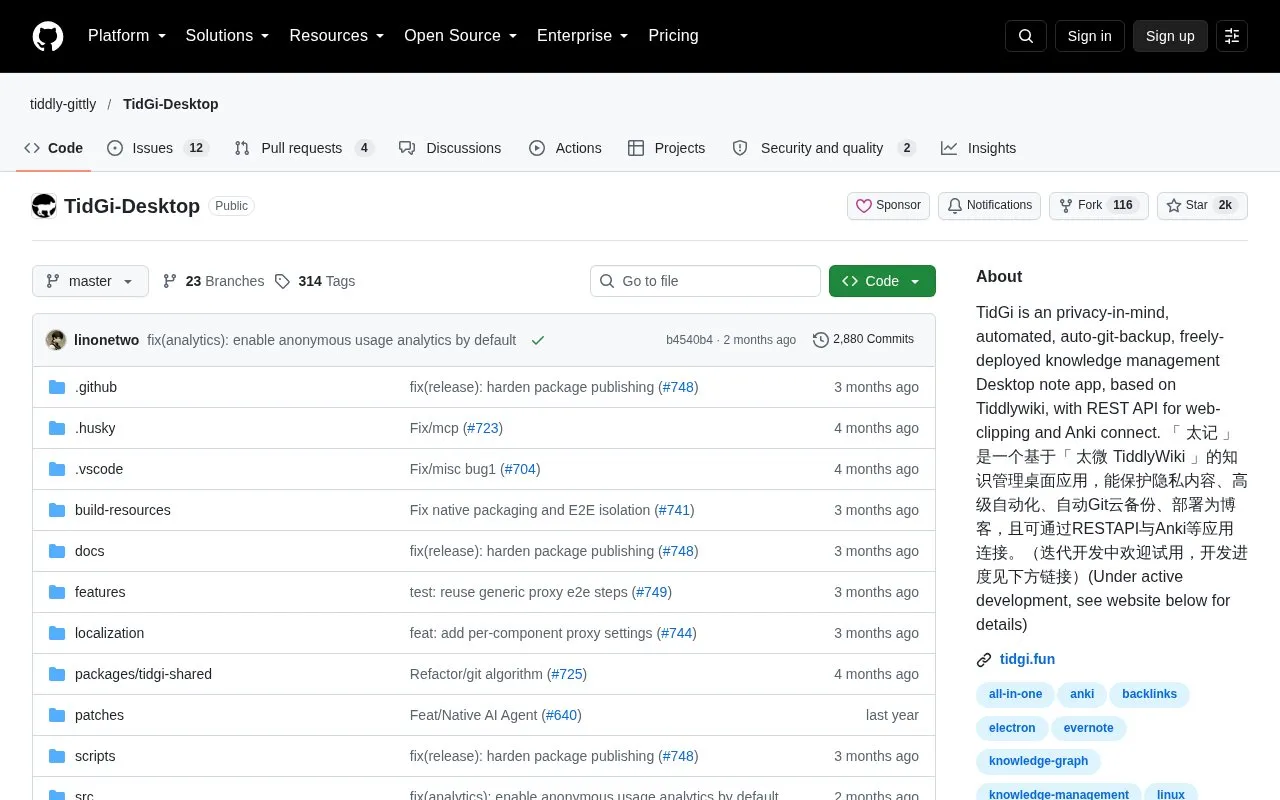1280x800 pixels.
Task: Open the Actions tab
Action: pos(565,148)
